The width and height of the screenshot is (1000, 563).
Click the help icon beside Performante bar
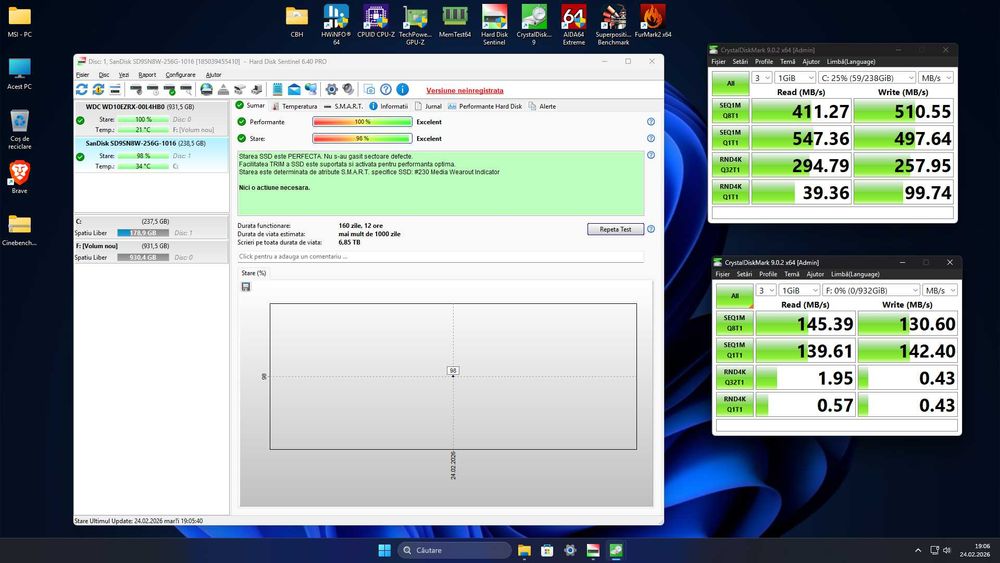click(x=651, y=121)
